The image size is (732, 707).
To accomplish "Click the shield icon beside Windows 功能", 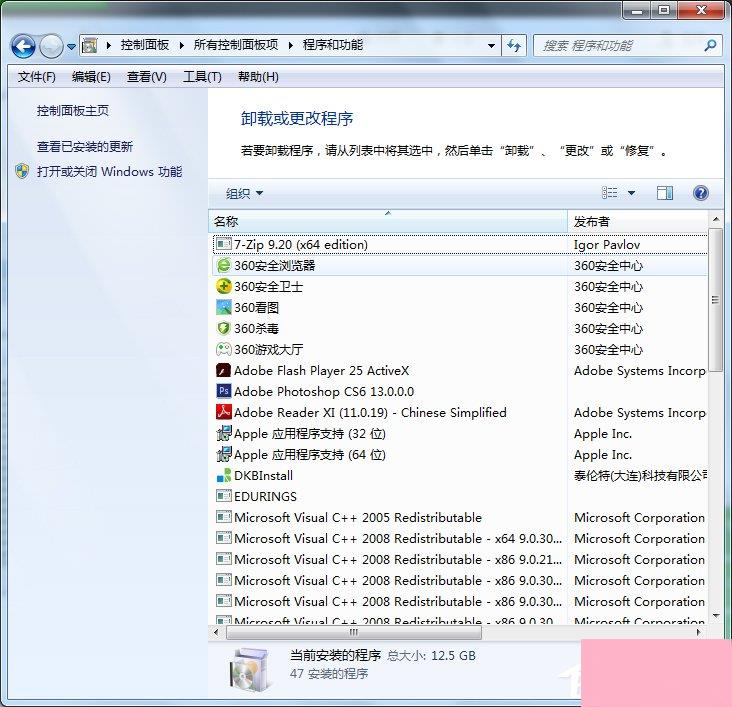I will [22, 171].
